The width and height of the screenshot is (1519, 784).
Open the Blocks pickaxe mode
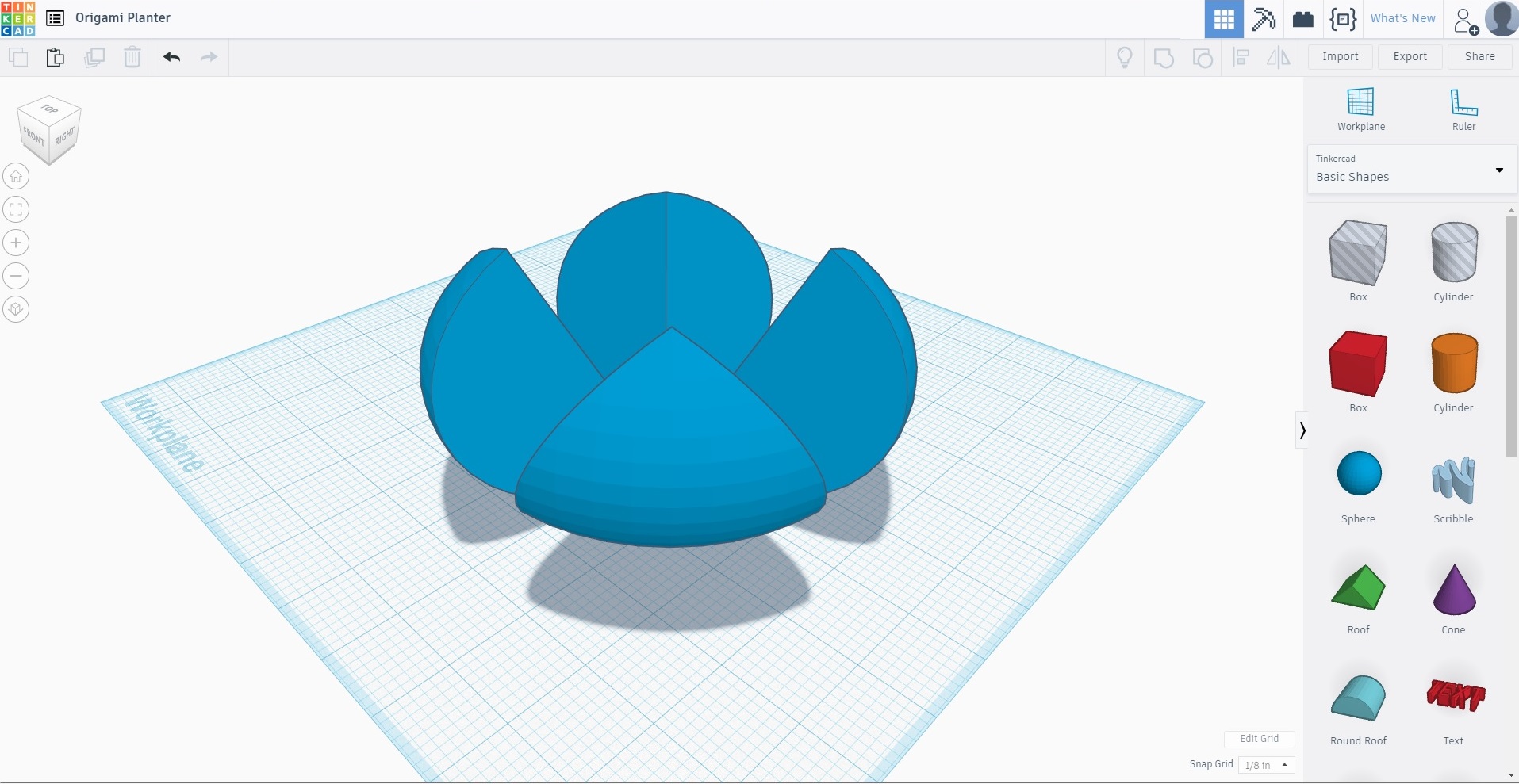pos(1264,19)
